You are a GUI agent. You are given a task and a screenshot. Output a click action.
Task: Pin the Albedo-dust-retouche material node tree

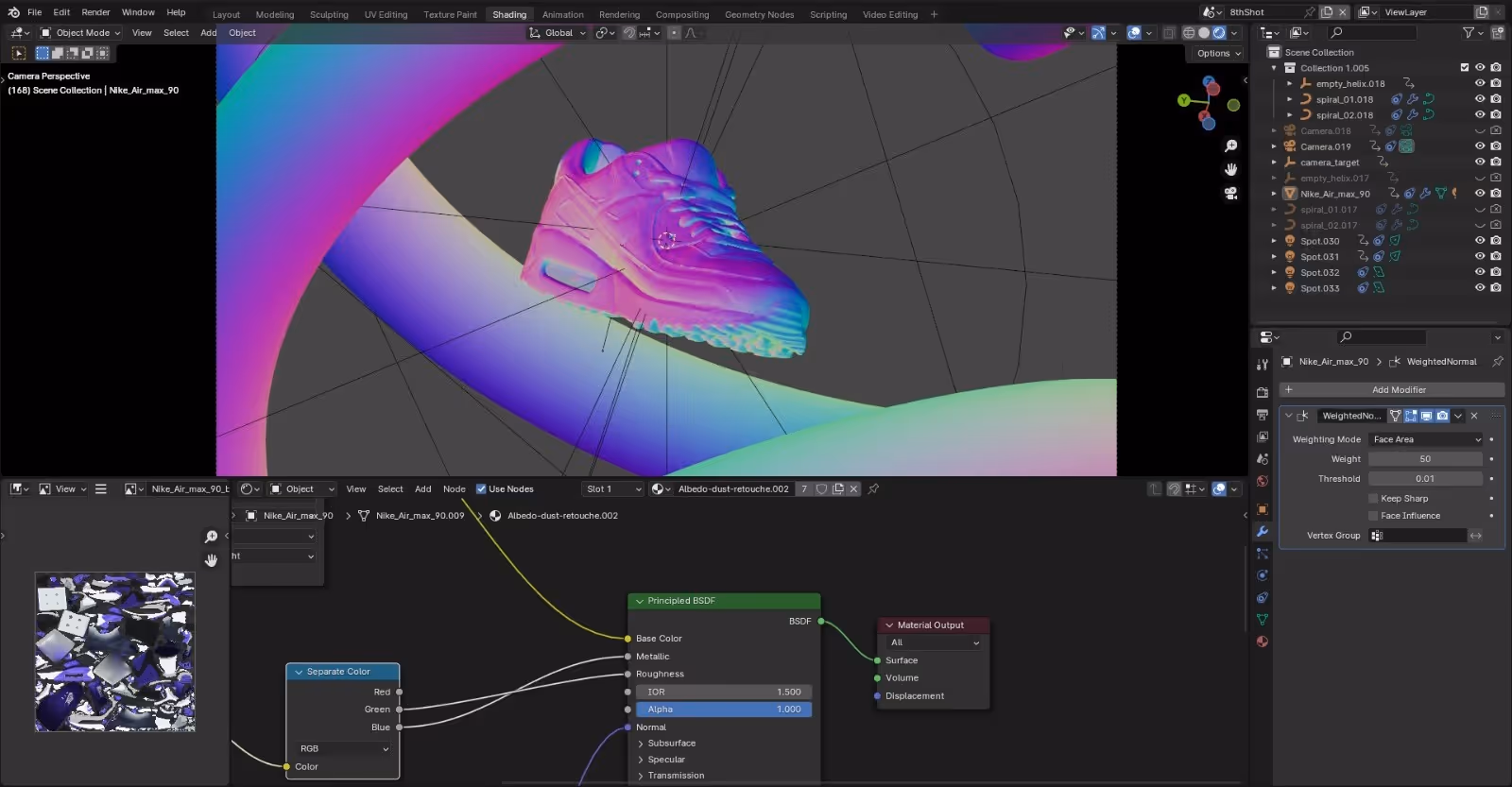click(x=873, y=489)
